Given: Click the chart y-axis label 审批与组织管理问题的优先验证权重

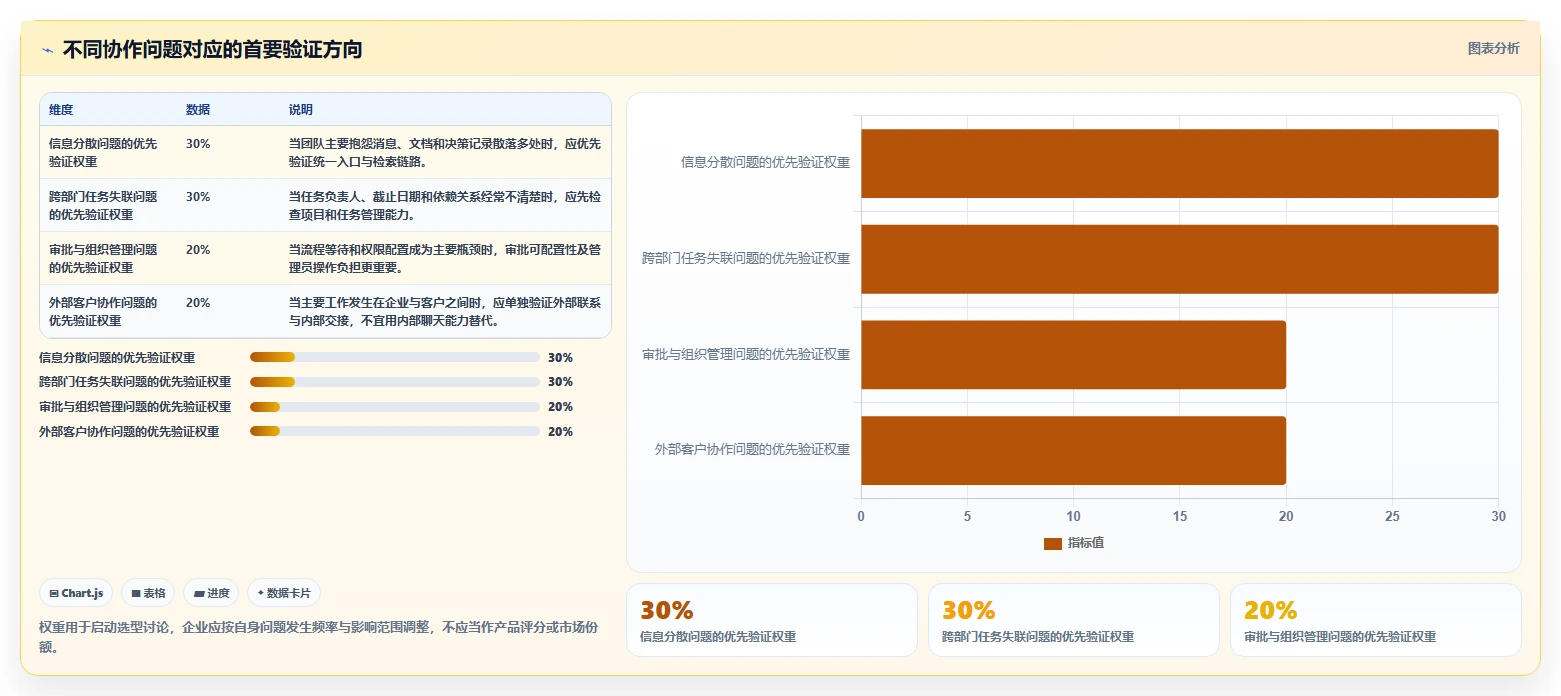Looking at the screenshot, I should 746,354.
